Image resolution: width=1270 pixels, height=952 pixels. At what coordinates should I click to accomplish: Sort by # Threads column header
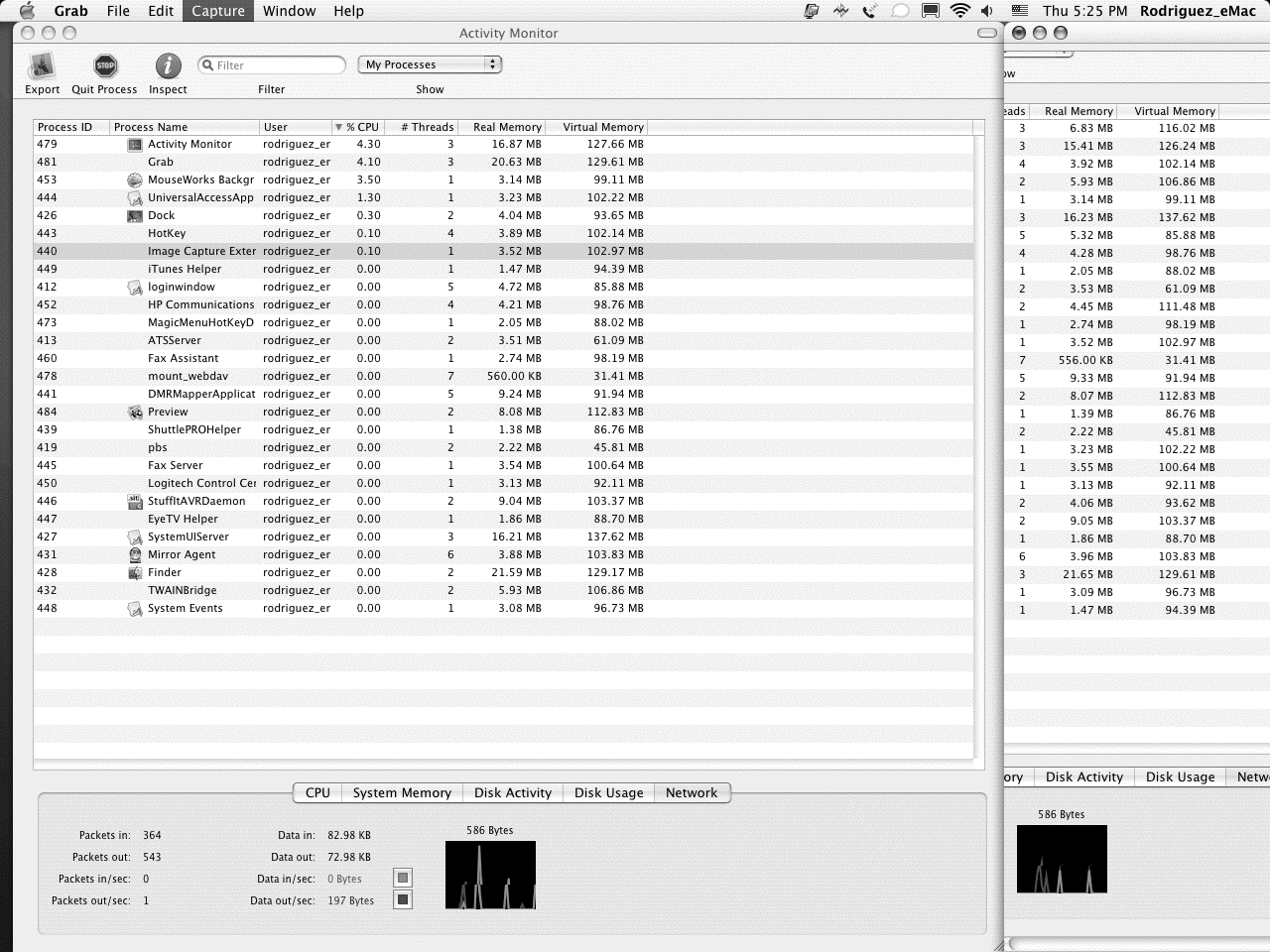(422, 127)
